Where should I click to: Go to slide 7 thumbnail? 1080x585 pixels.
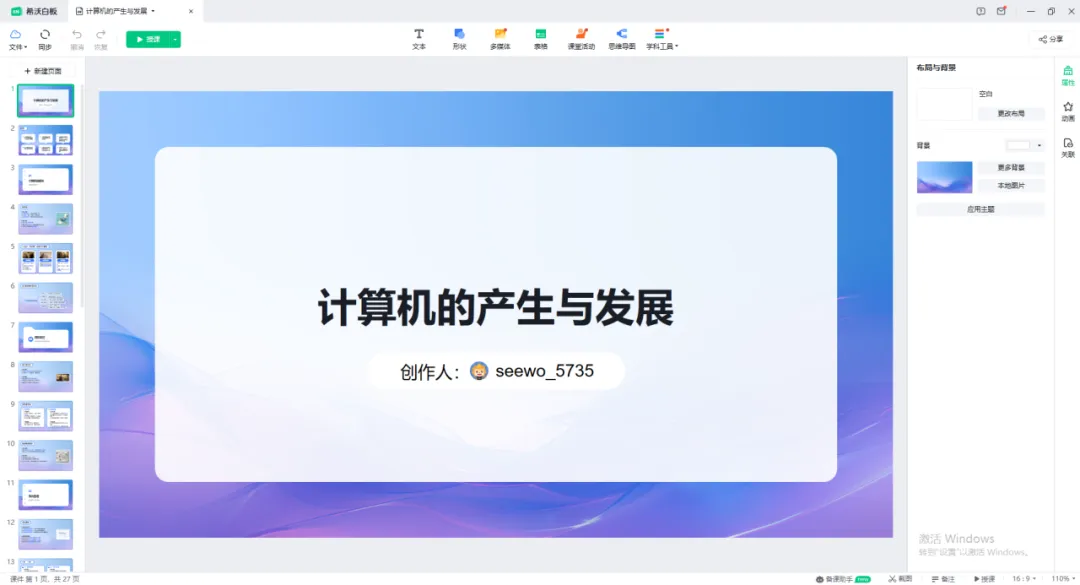point(45,337)
